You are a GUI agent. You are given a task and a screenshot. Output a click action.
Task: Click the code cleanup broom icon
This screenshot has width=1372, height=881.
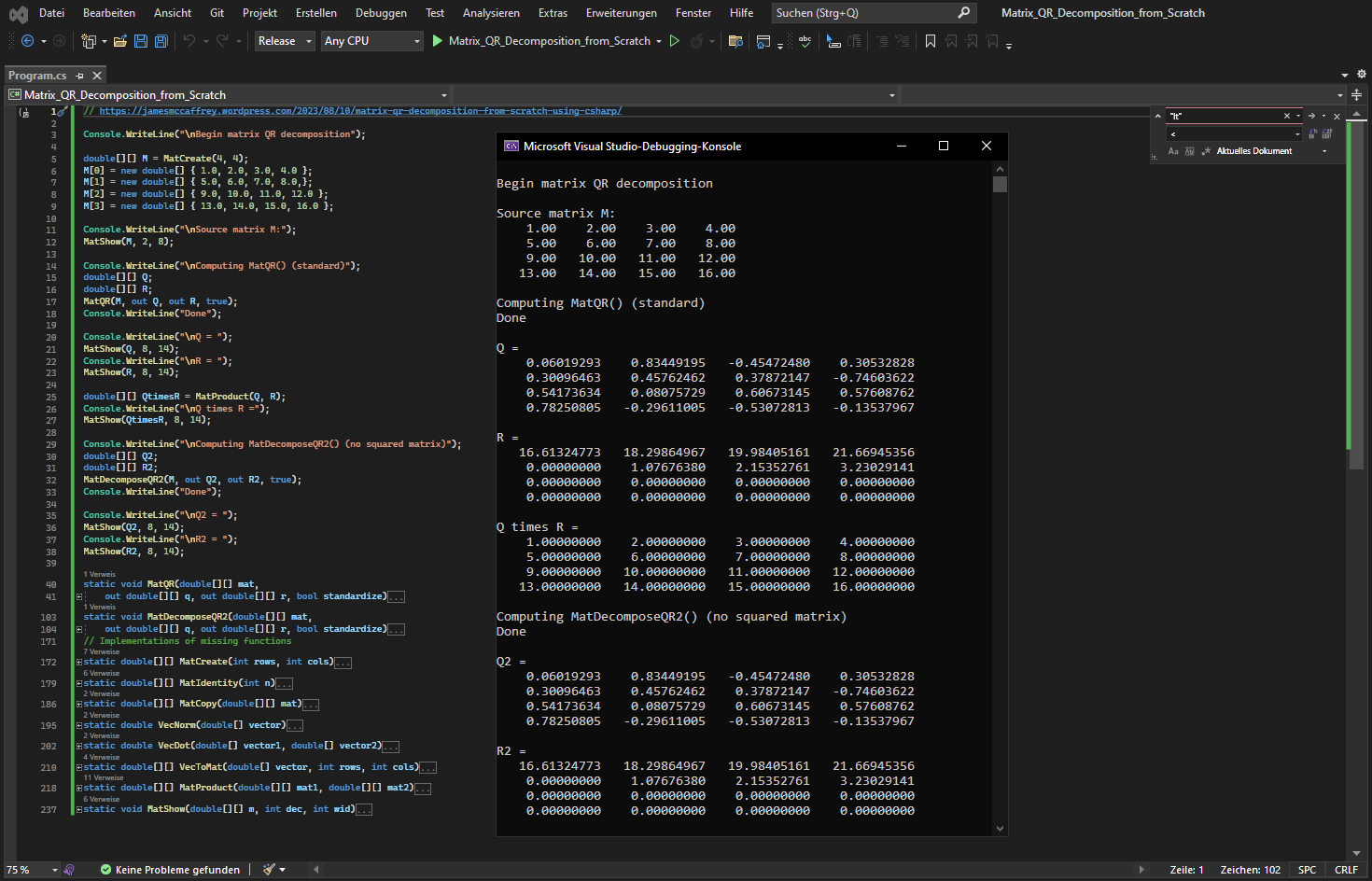270,870
